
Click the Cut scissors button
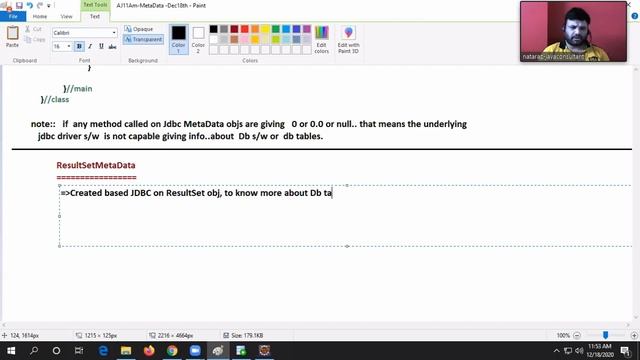pos(33,29)
